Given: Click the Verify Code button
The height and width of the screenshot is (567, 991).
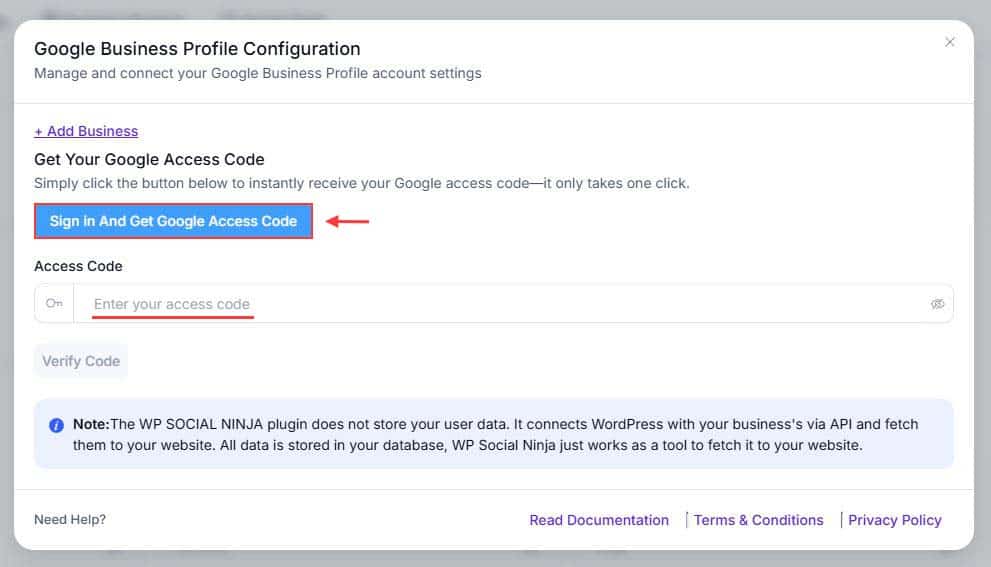Looking at the screenshot, I should tap(81, 361).
